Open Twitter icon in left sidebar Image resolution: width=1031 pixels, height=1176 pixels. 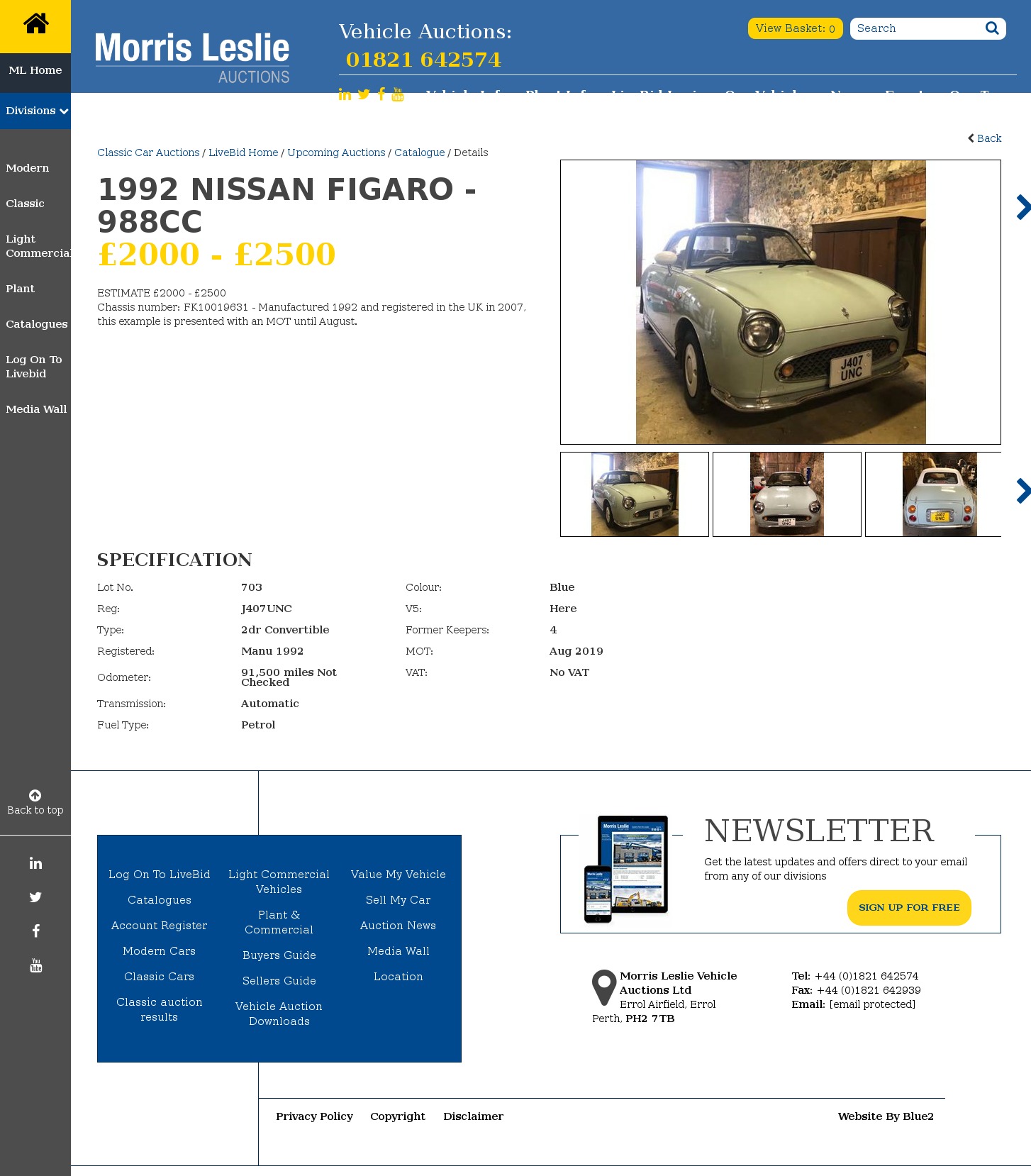pyautogui.click(x=35, y=897)
